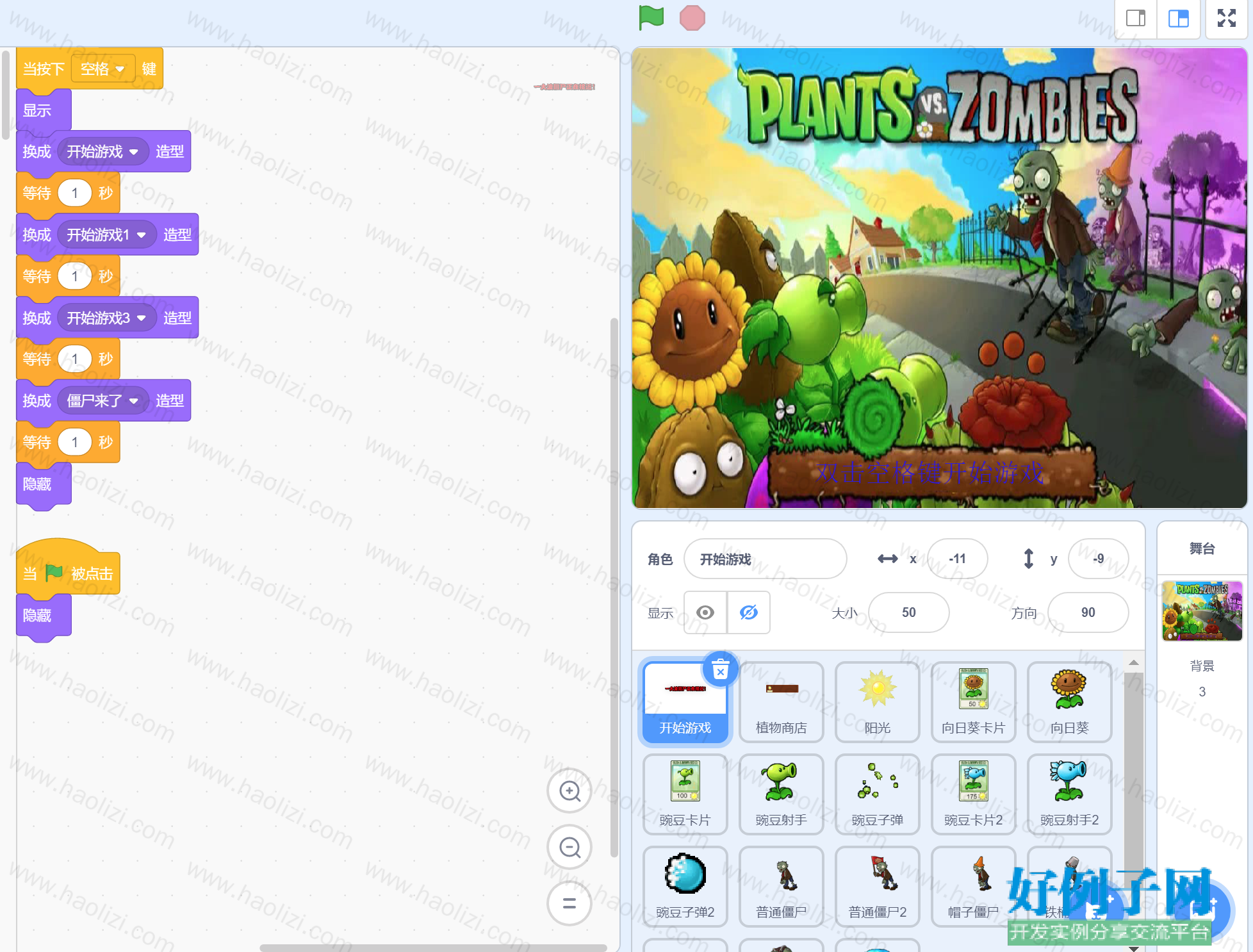Select the 普通僵尸2 flag zombie sprite
This screenshot has width=1253, height=952.
click(x=878, y=887)
